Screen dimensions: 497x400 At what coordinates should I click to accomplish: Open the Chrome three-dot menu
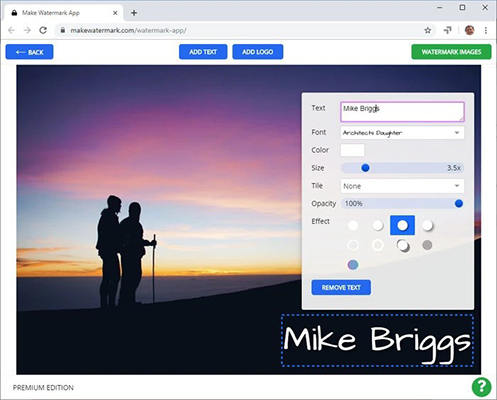[x=486, y=30]
